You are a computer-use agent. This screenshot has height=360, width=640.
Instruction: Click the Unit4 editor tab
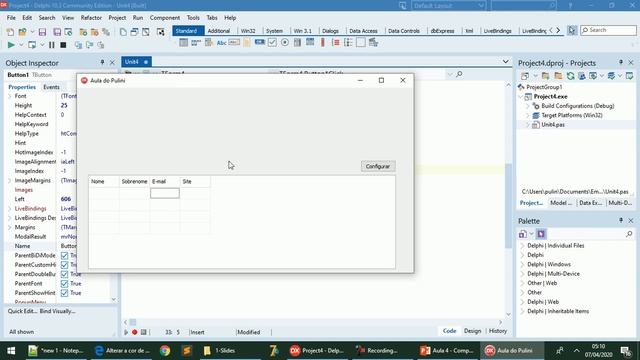coord(136,62)
